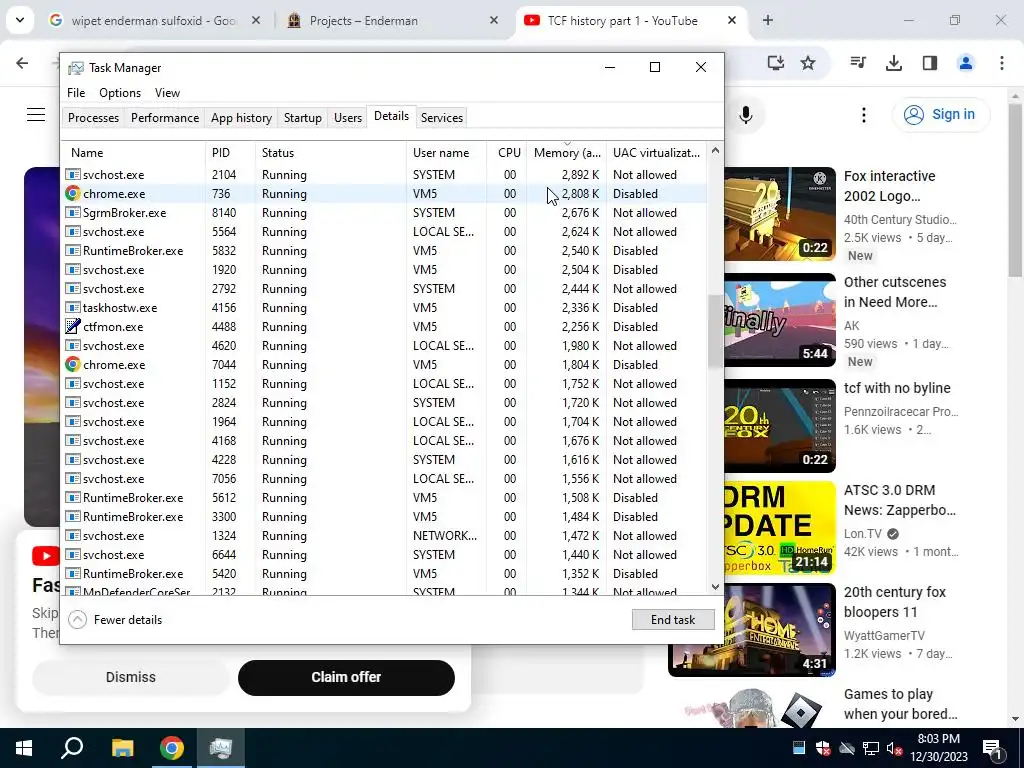Open File Explorer from the taskbar
The height and width of the screenshot is (768, 1024).
click(x=122, y=748)
